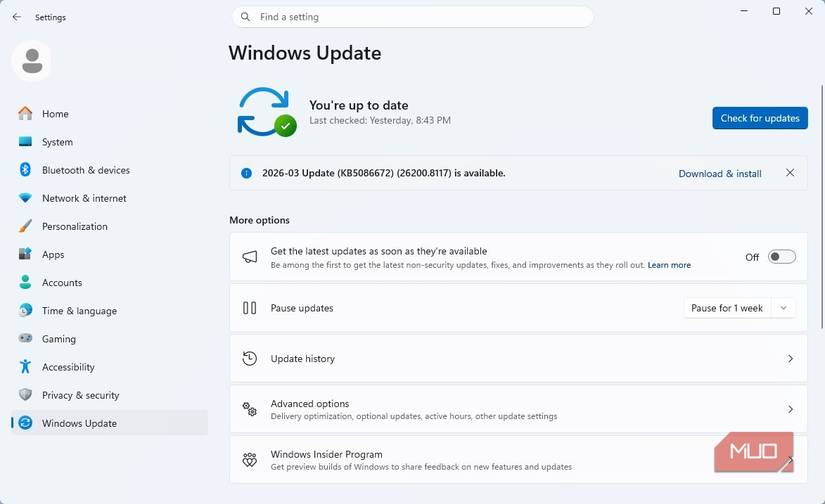Click the Windows Update page title

coord(305,53)
